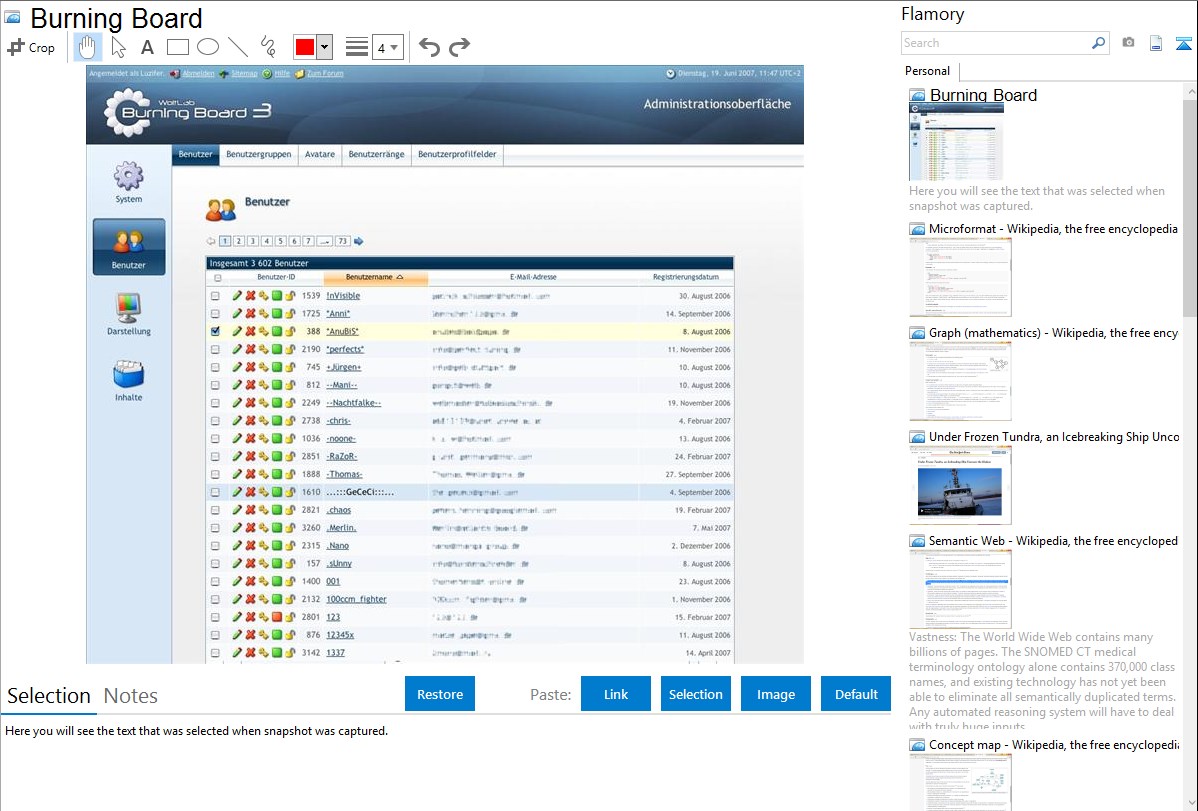Expand the line width dropdown

click(387, 47)
